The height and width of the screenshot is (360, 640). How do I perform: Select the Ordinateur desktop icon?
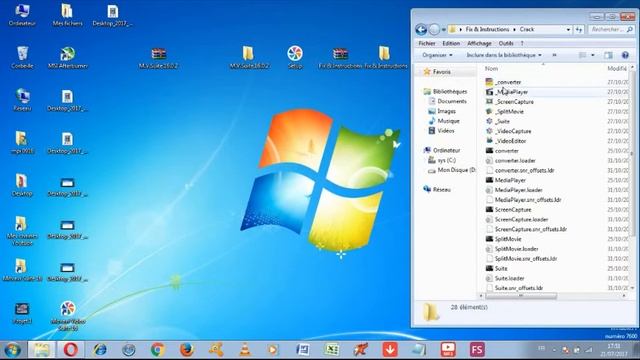click(22, 15)
